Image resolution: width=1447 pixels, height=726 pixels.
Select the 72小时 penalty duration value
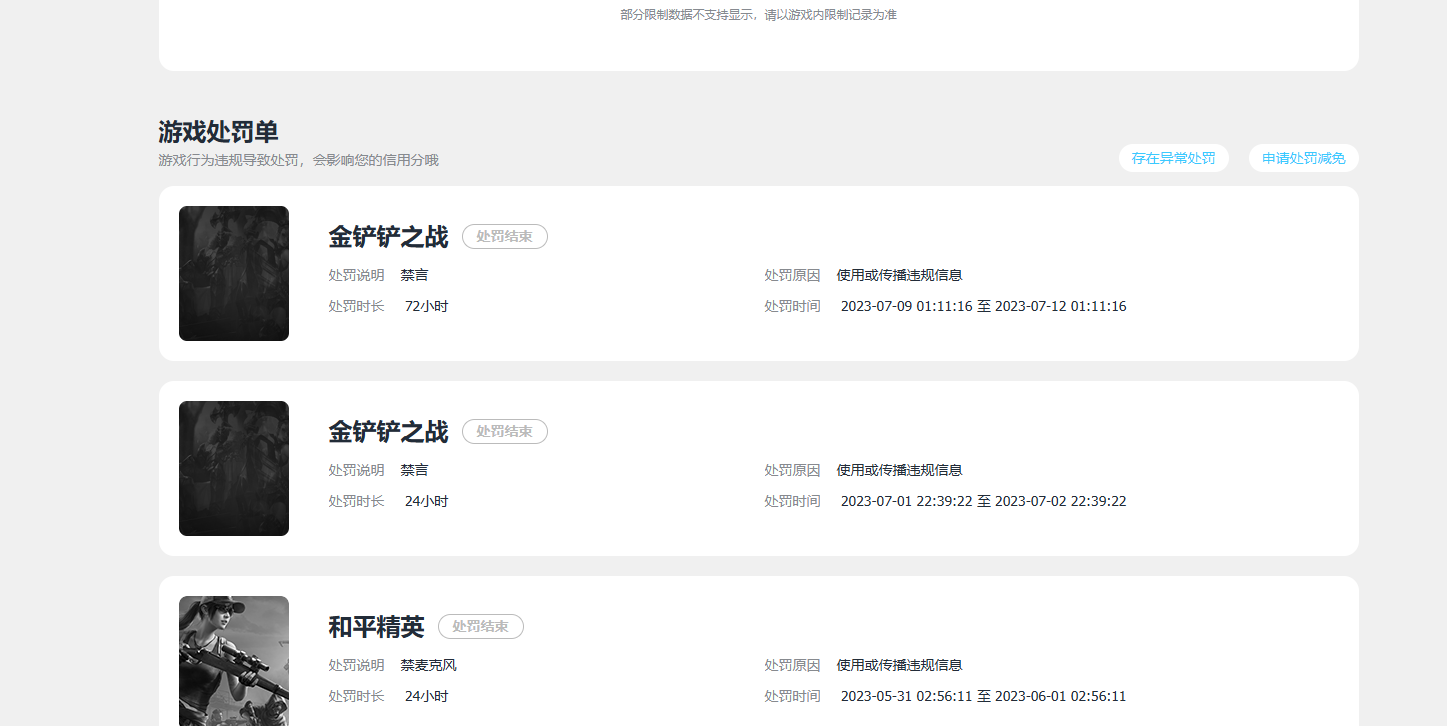[426, 306]
